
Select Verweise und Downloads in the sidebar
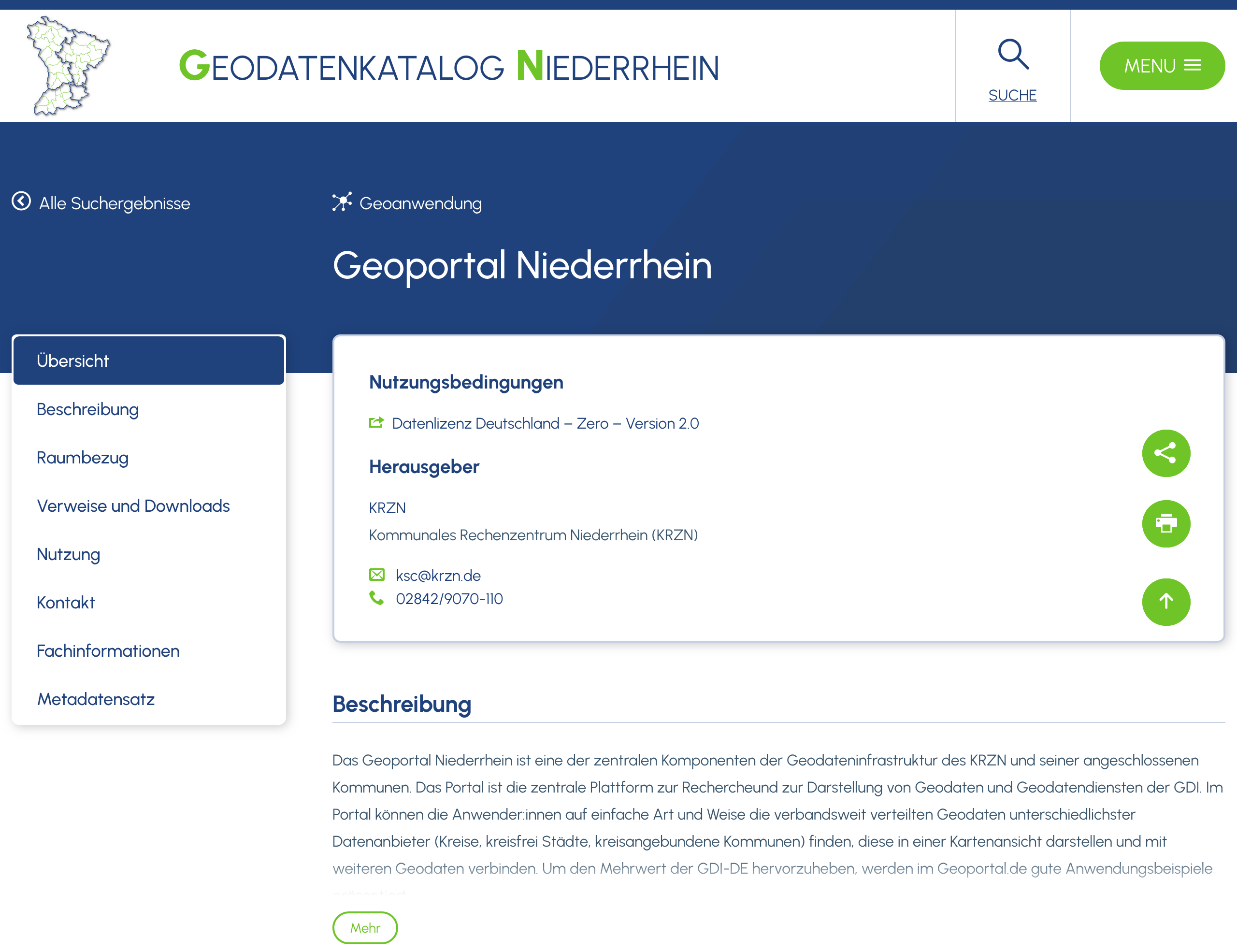click(x=133, y=506)
